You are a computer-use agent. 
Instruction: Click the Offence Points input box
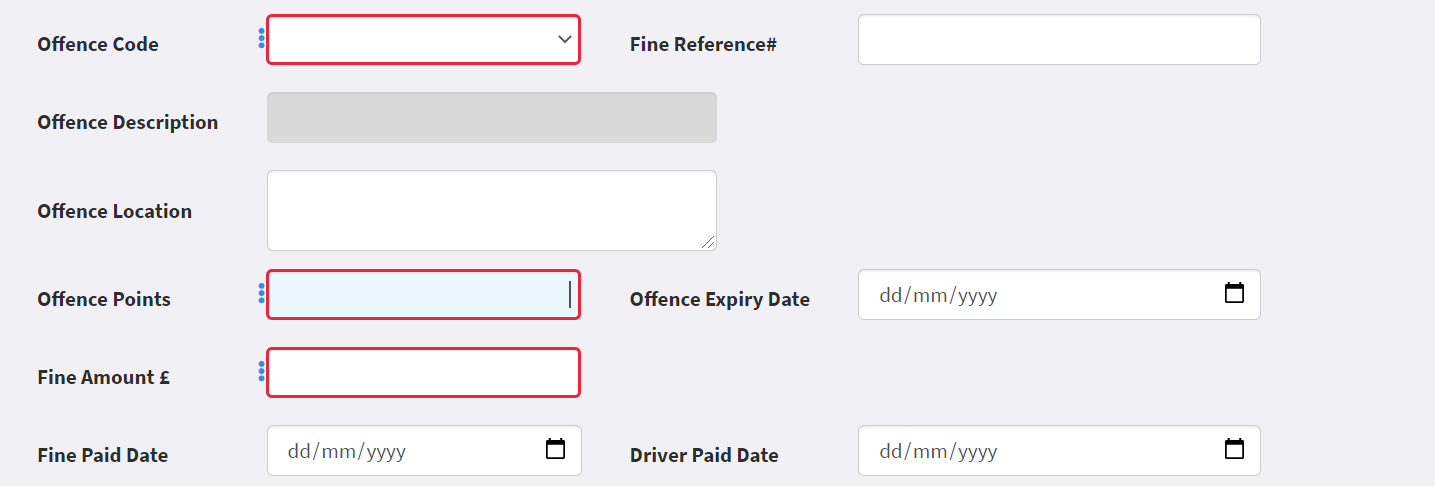pos(423,295)
